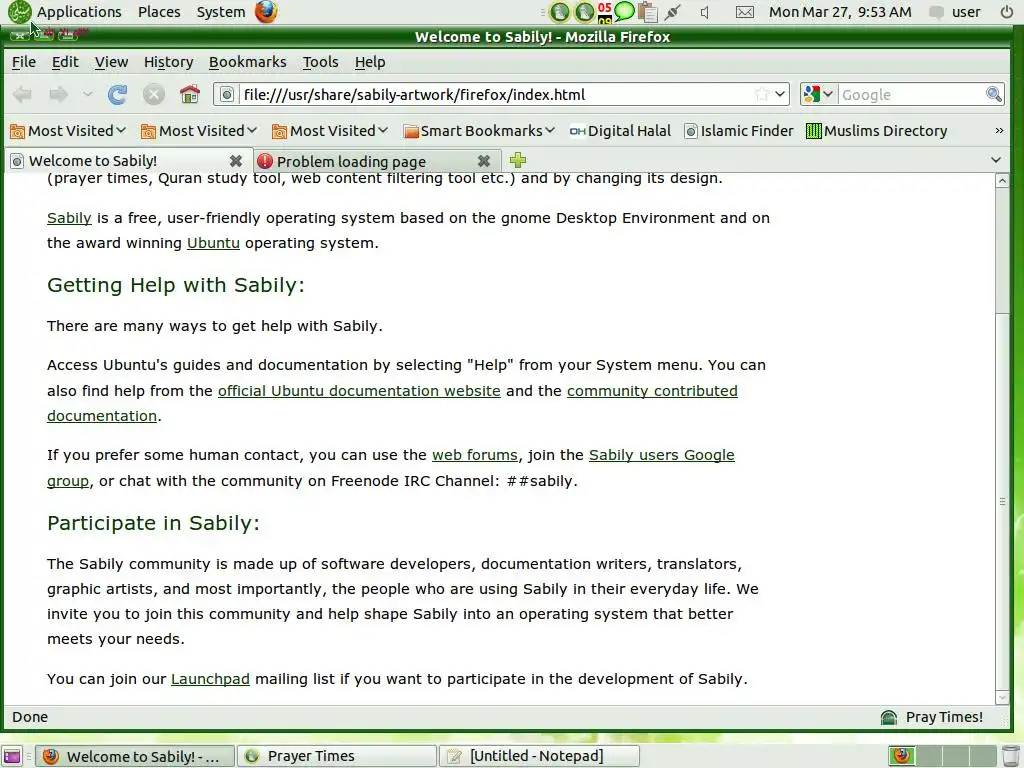The image size is (1024, 768).
Task: Select the Welcome to Sabily! tab
Action: tap(128, 161)
